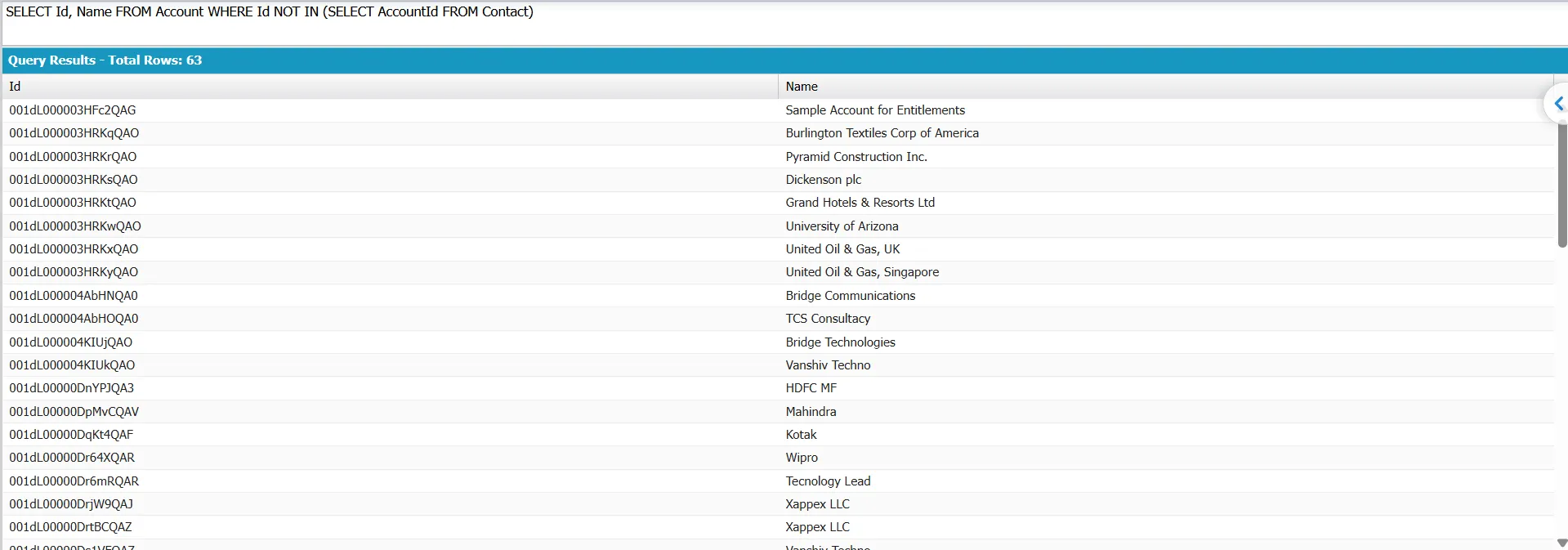
Task: Click Burlington Textiles Corp of America name
Action: pos(882,133)
